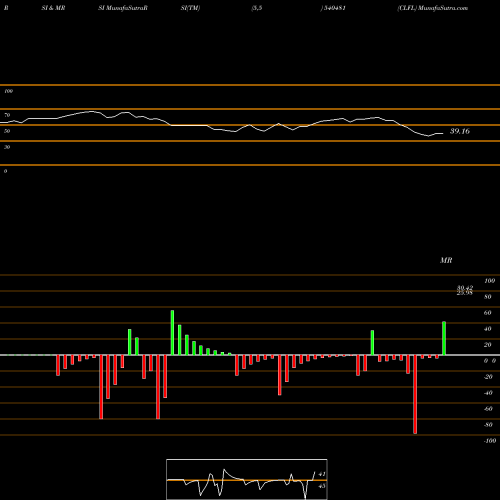Screen dimensions: 500x500
Task: Click the MR axis label 60
Action: (488, 313)
